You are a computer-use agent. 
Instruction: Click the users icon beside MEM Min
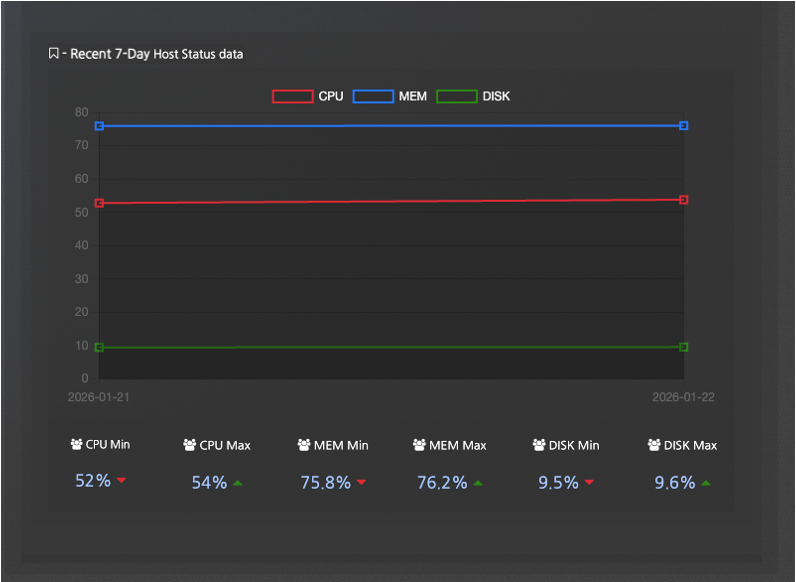[x=305, y=445]
